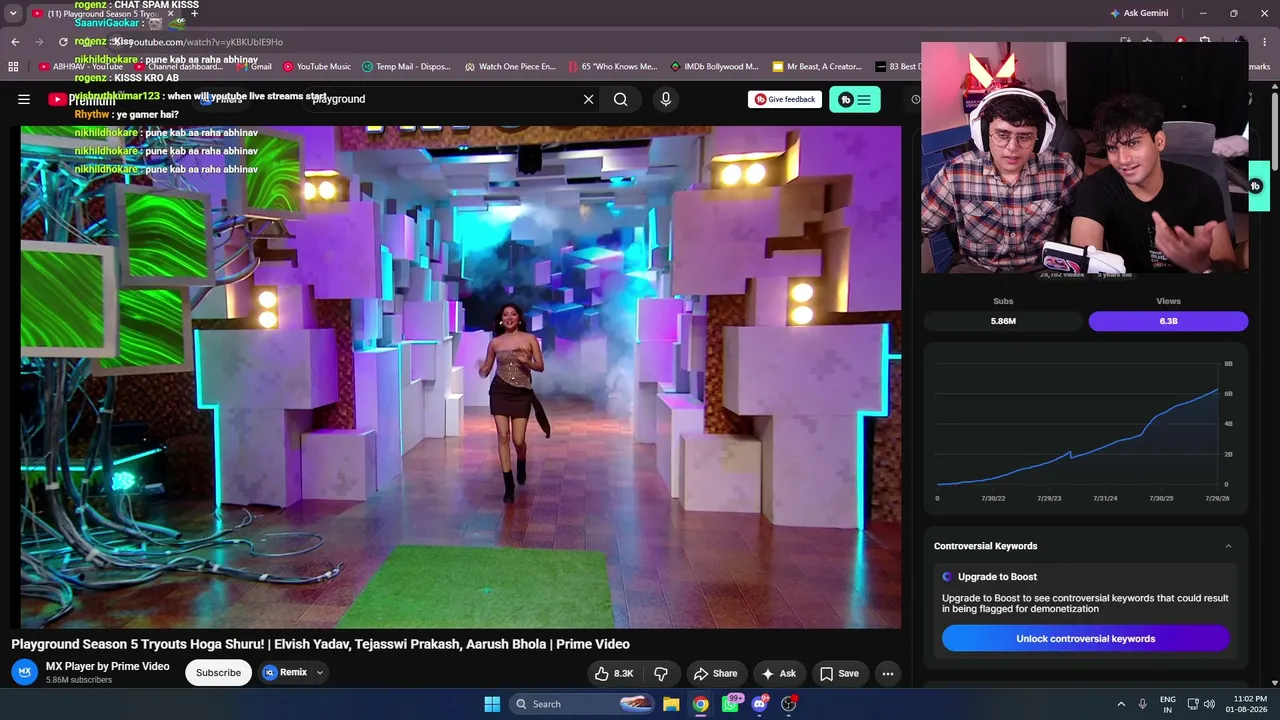Open the 65 "Who Knows Me" bookmark
The image size is (1280, 720).
612,67
